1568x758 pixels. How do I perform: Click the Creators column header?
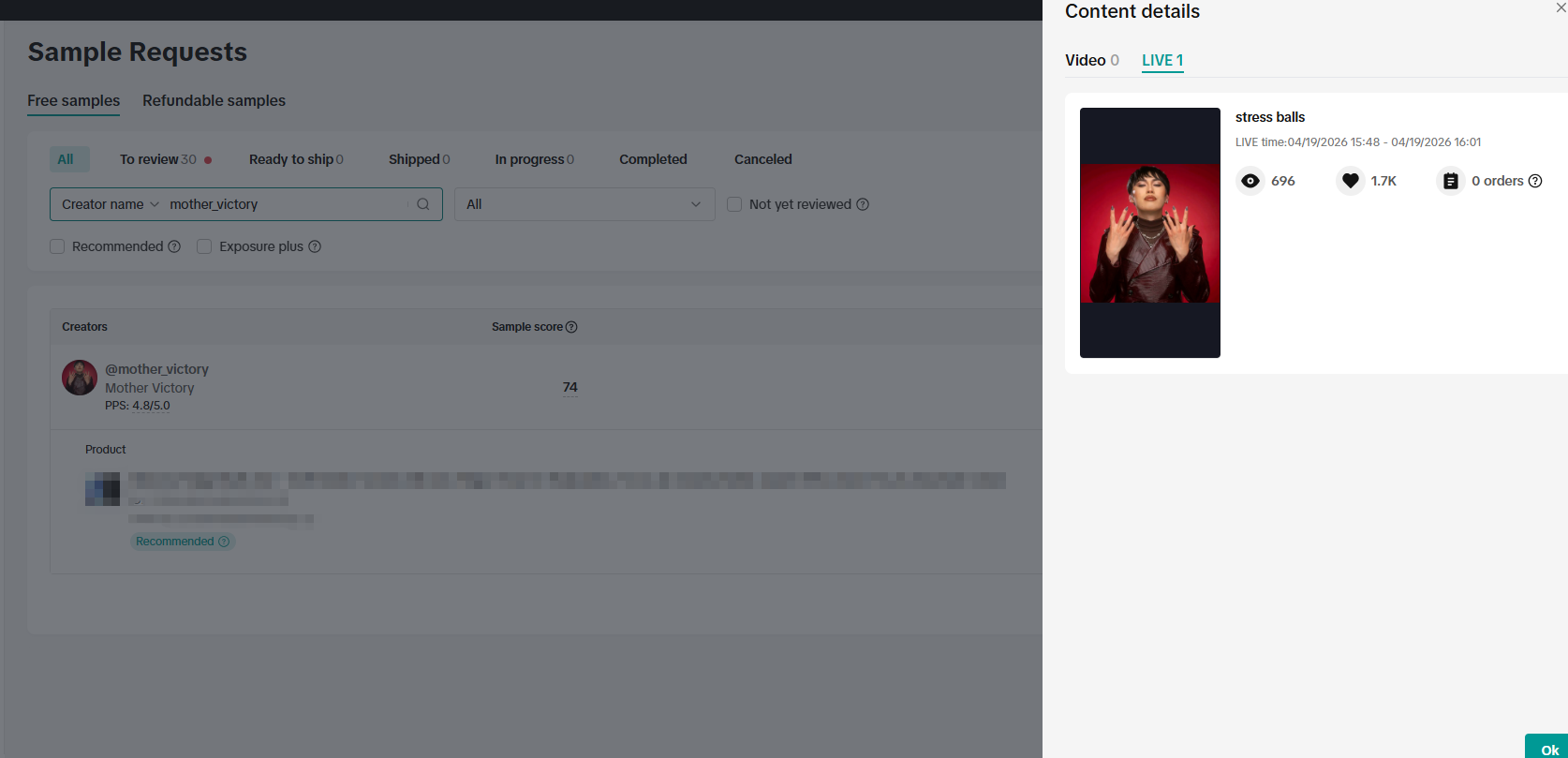tap(84, 327)
